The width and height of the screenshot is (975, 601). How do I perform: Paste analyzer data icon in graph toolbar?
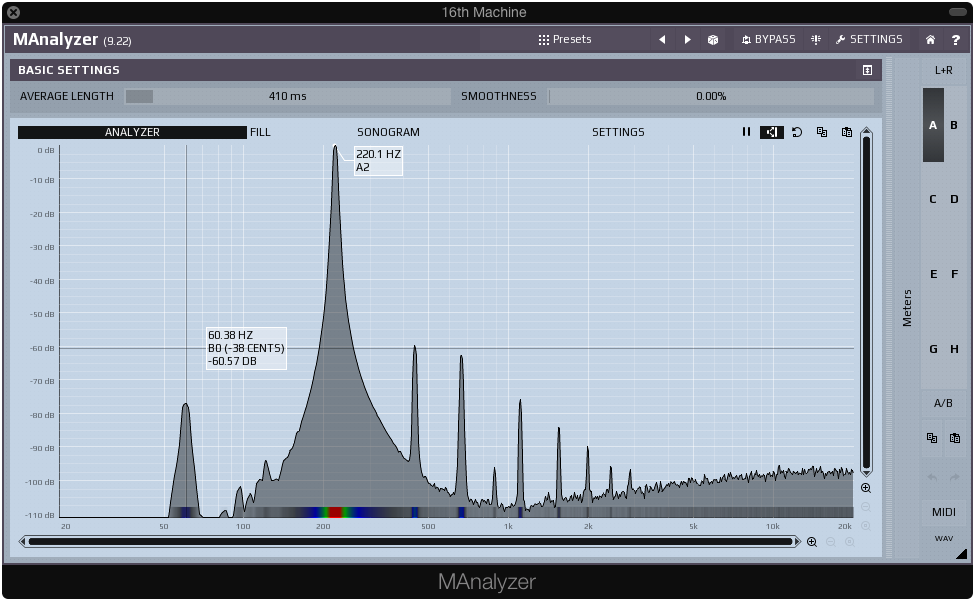(847, 132)
